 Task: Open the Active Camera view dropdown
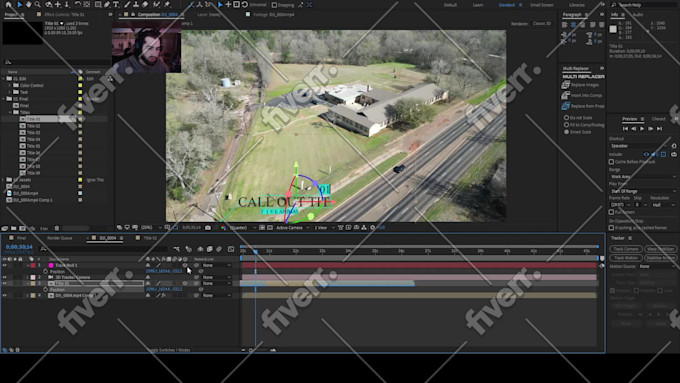click(x=292, y=227)
